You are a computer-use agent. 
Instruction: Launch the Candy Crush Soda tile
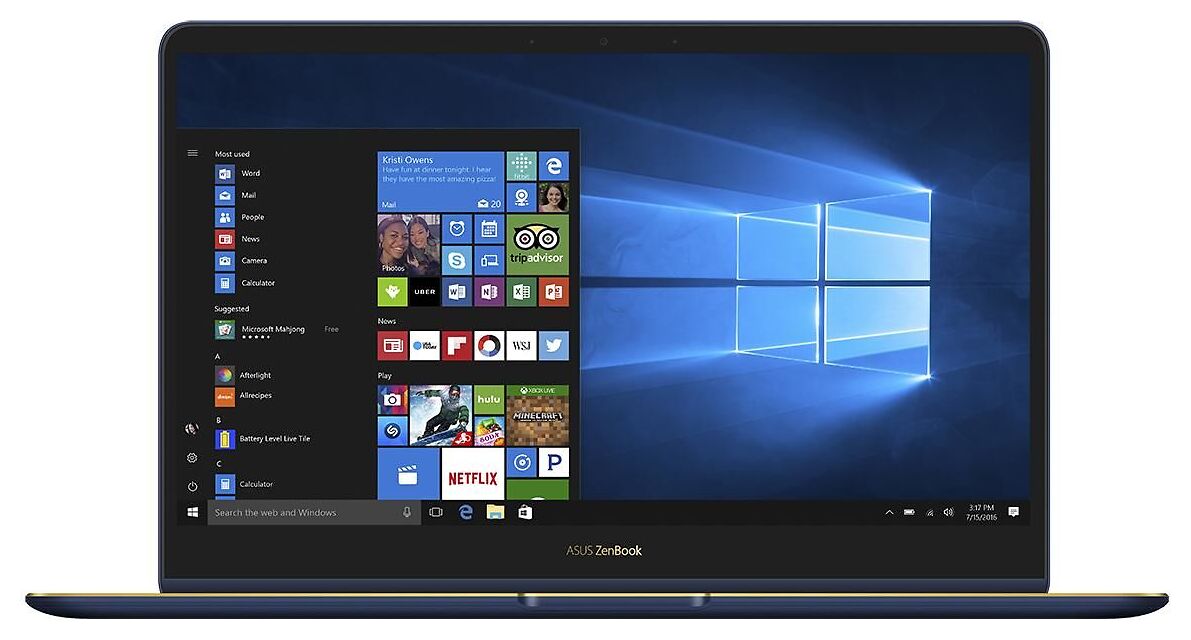pos(489,430)
